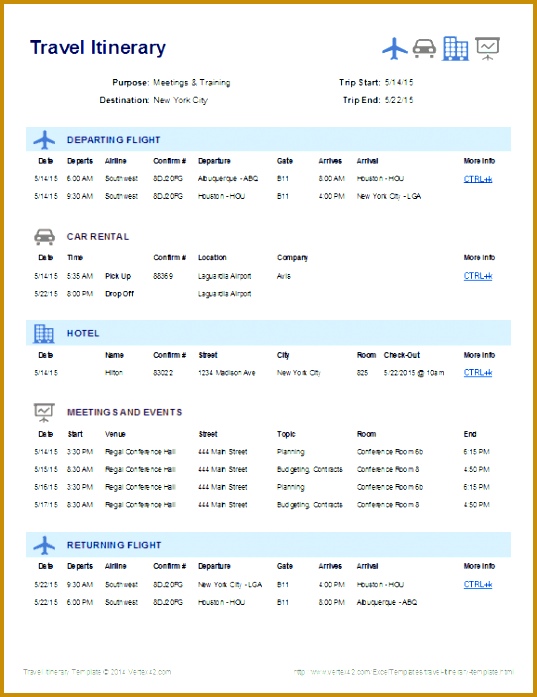
Task: Click presentation icon beside Meetings and Events
Action: [44, 413]
